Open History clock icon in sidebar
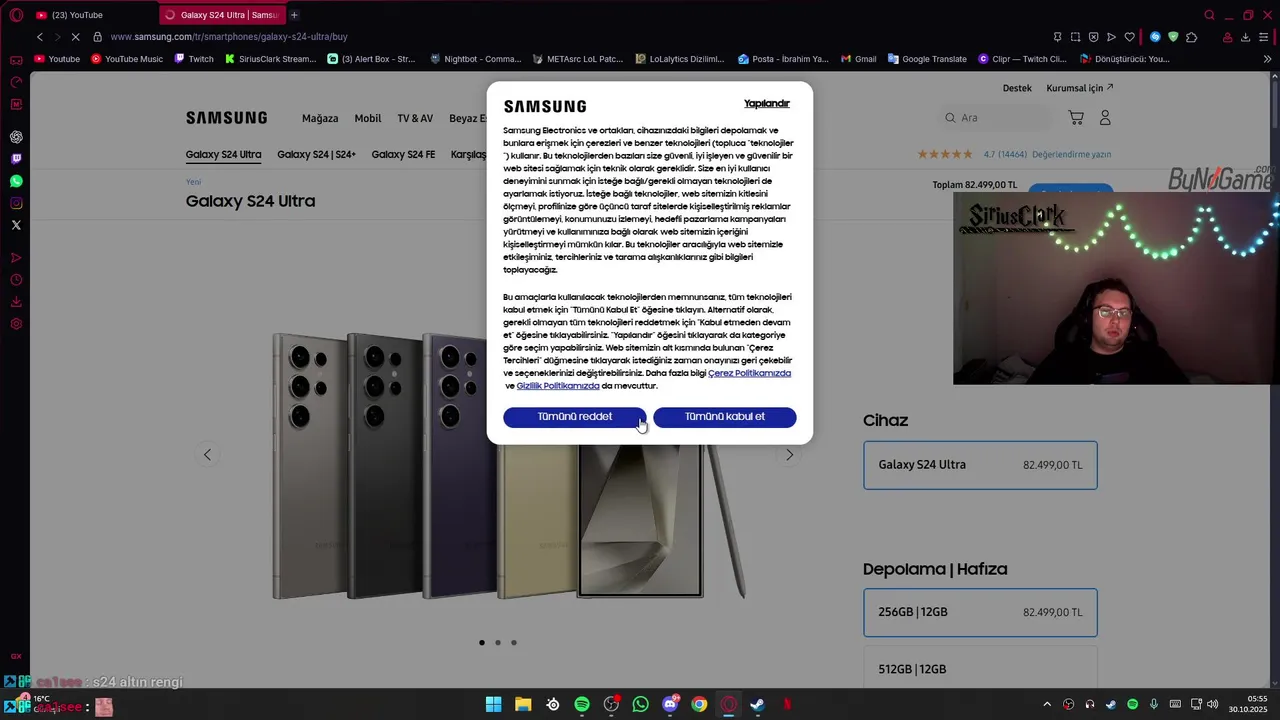 coord(16,280)
